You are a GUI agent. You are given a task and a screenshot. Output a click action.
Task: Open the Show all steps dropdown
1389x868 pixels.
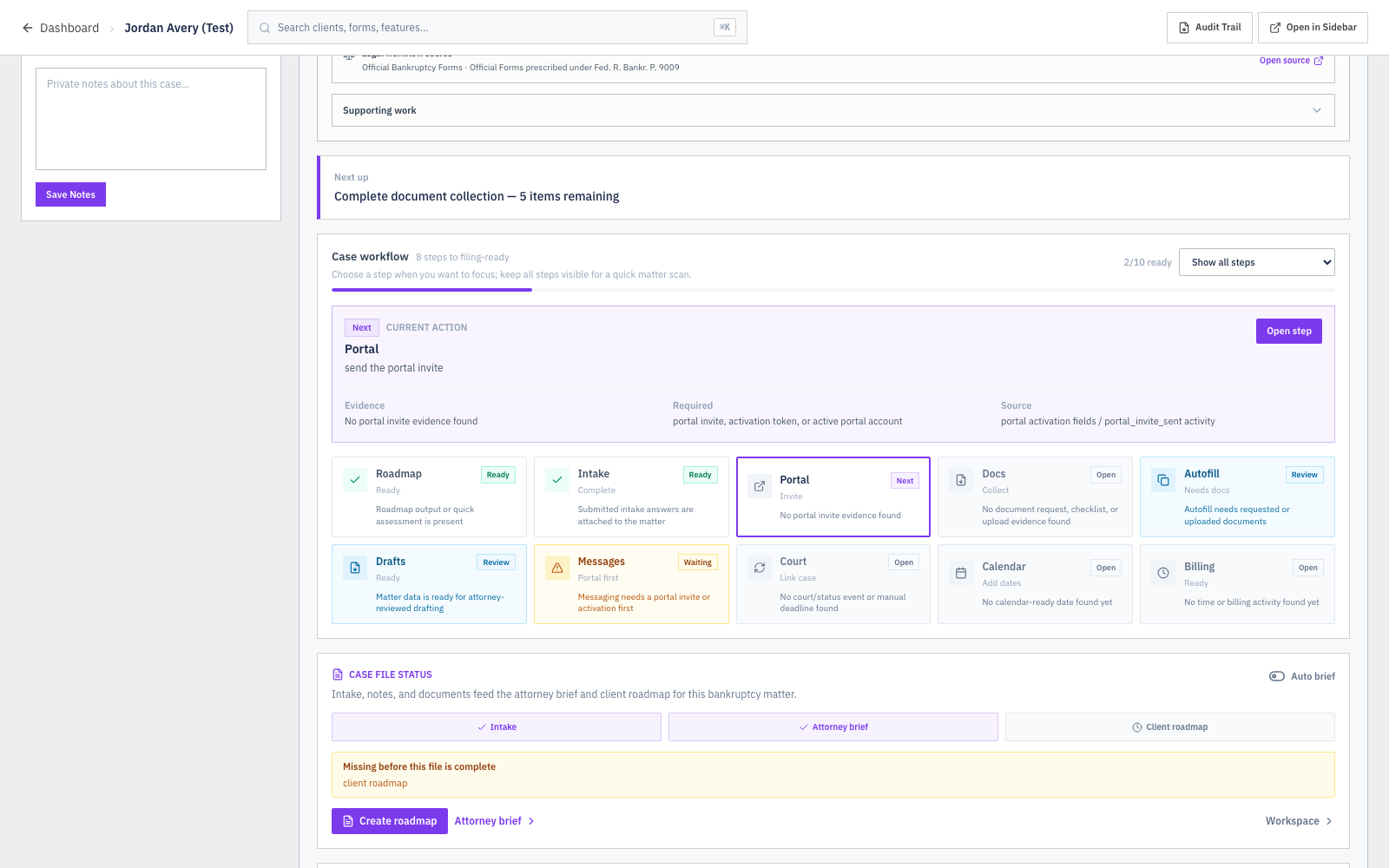point(1256,262)
